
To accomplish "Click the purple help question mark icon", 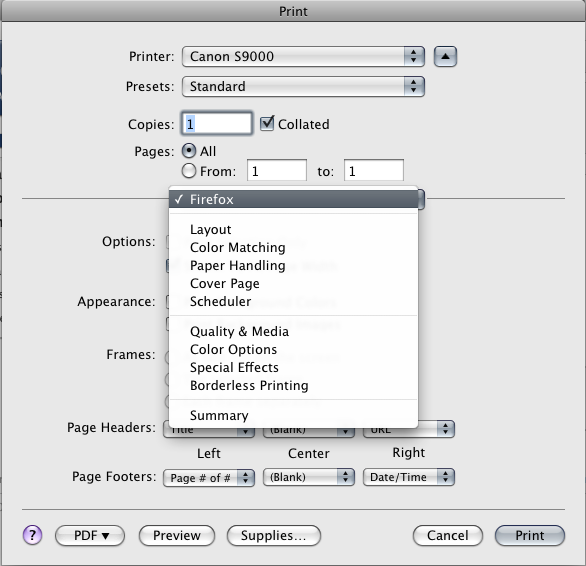I will tap(33, 535).
